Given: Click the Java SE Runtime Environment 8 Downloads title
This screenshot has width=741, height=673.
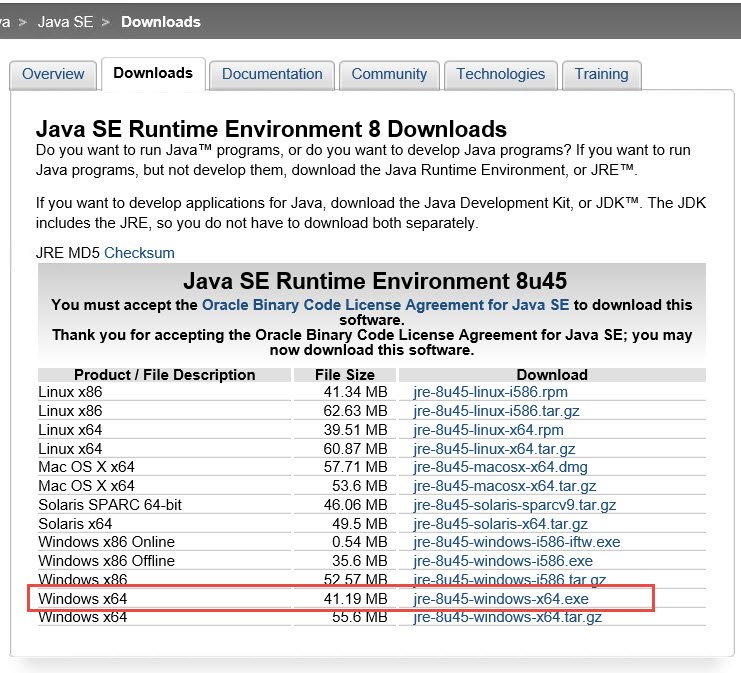Looking at the screenshot, I should tap(271, 129).
